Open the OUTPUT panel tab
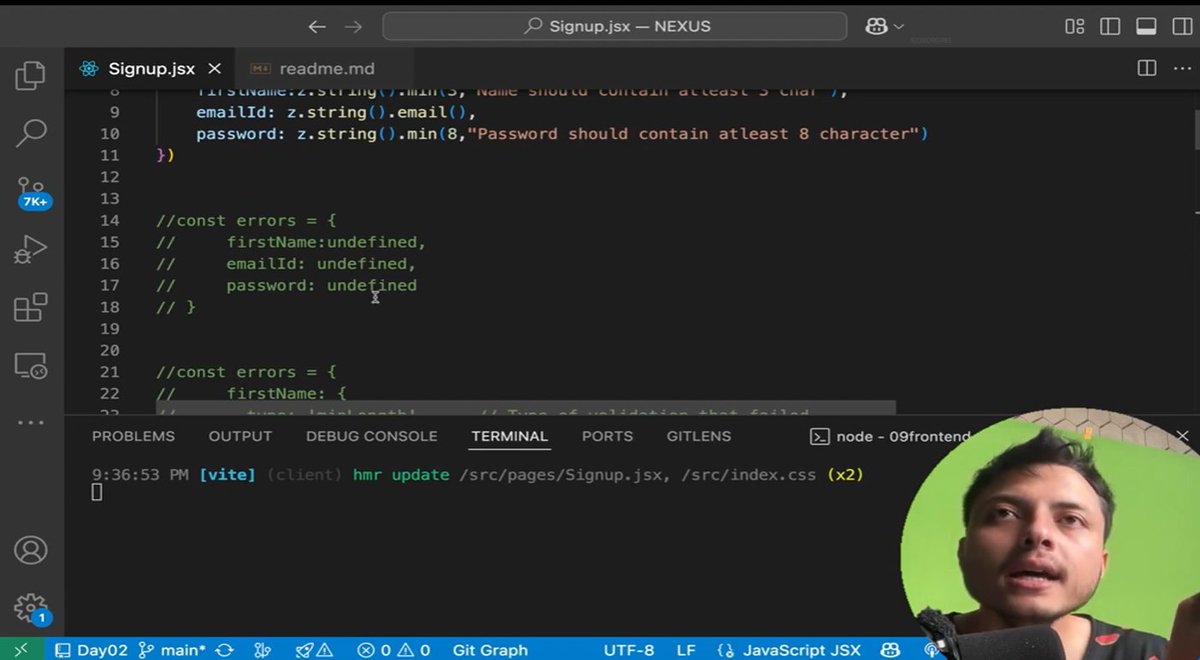Screen dimensions: 1200x660 (x=240, y=436)
